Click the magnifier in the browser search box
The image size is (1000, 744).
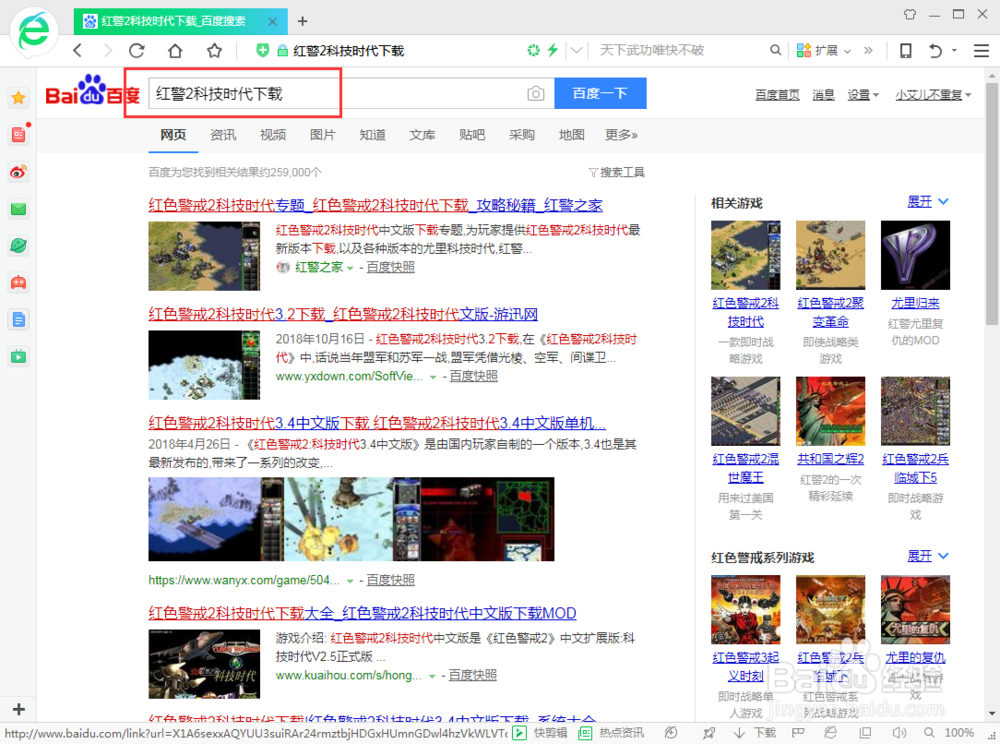coord(775,50)
